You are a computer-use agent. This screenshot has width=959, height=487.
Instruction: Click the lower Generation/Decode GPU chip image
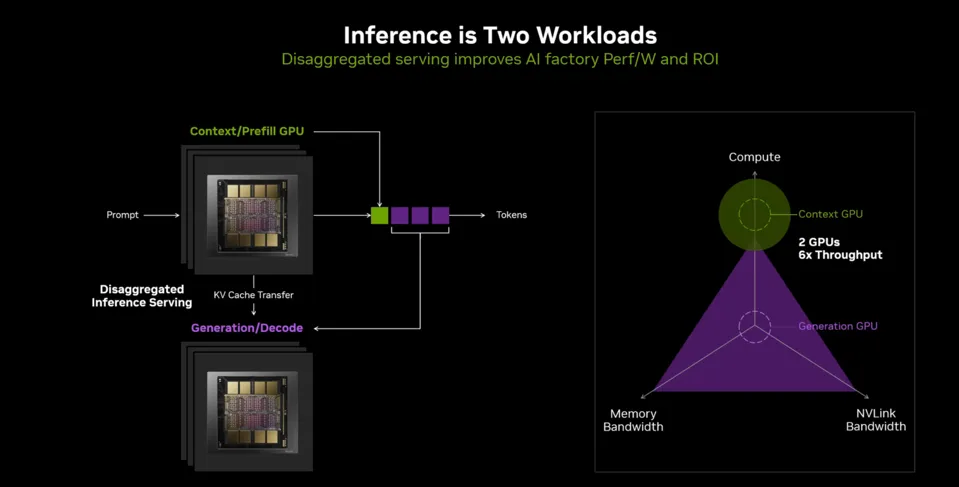pos(252,408)
